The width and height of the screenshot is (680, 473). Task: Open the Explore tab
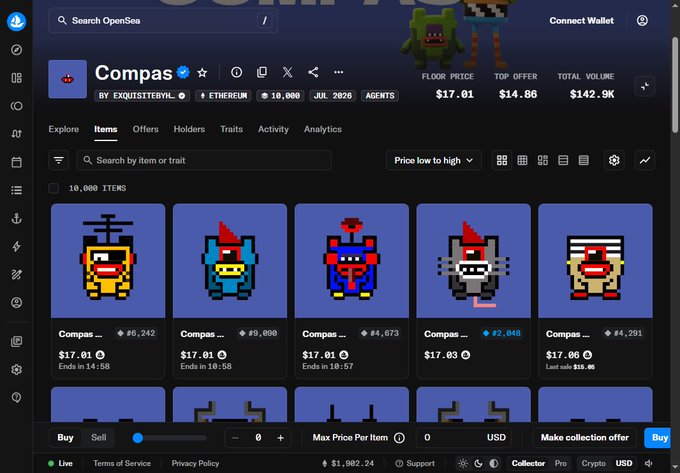tap(64, 129)
